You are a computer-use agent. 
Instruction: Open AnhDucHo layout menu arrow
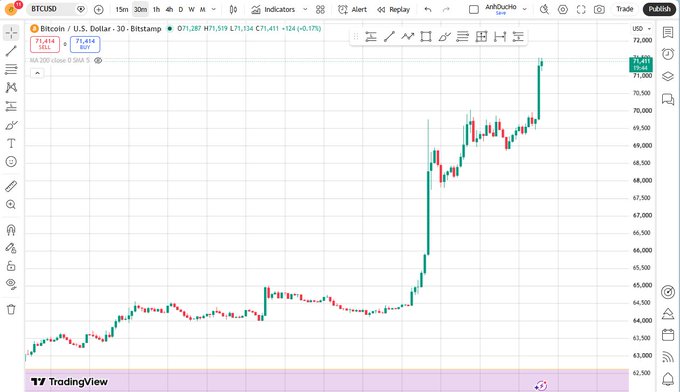525,9
